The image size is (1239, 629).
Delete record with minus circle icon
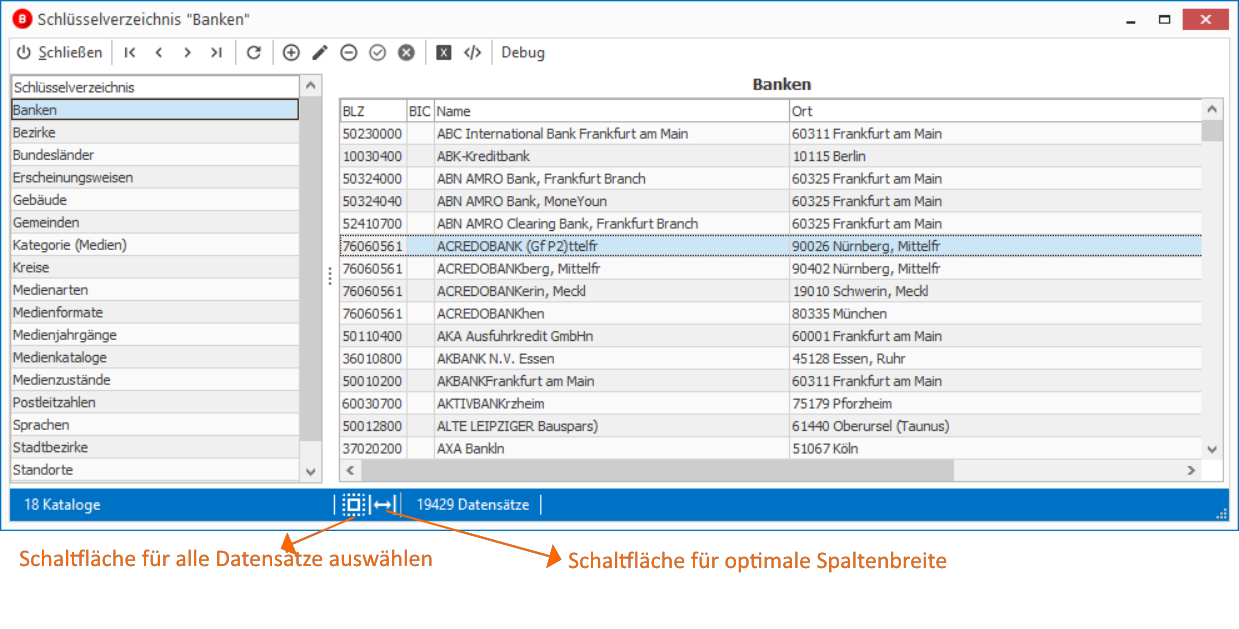tap(349, 53)
